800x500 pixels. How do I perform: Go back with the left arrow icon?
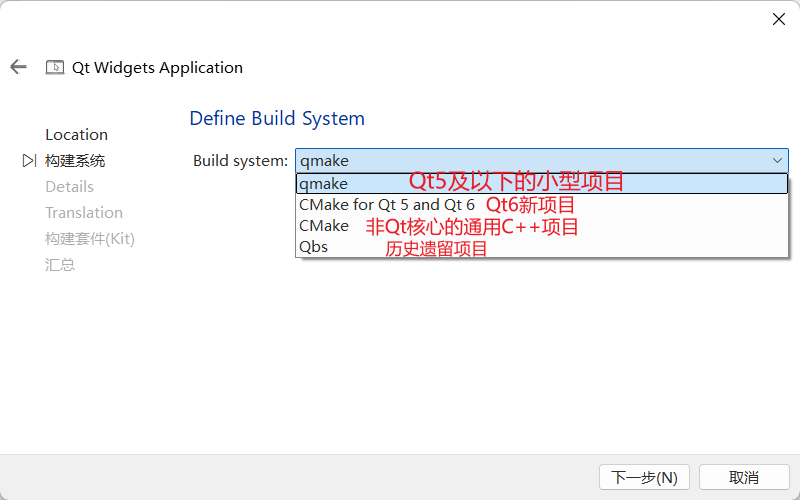[18, 67]
